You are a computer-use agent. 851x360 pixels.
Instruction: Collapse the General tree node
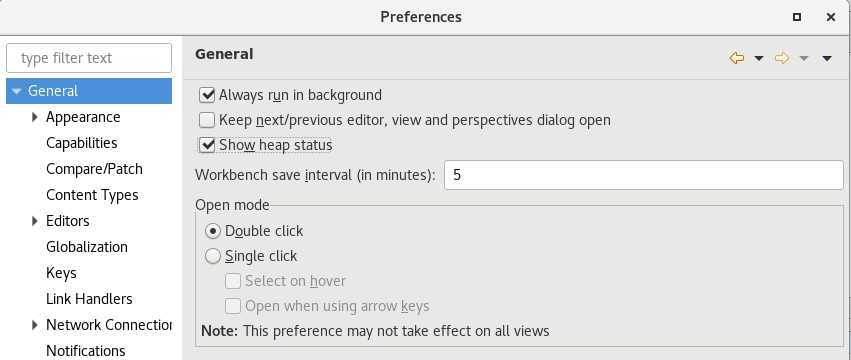pyautogui.click(x=17, y=91)
